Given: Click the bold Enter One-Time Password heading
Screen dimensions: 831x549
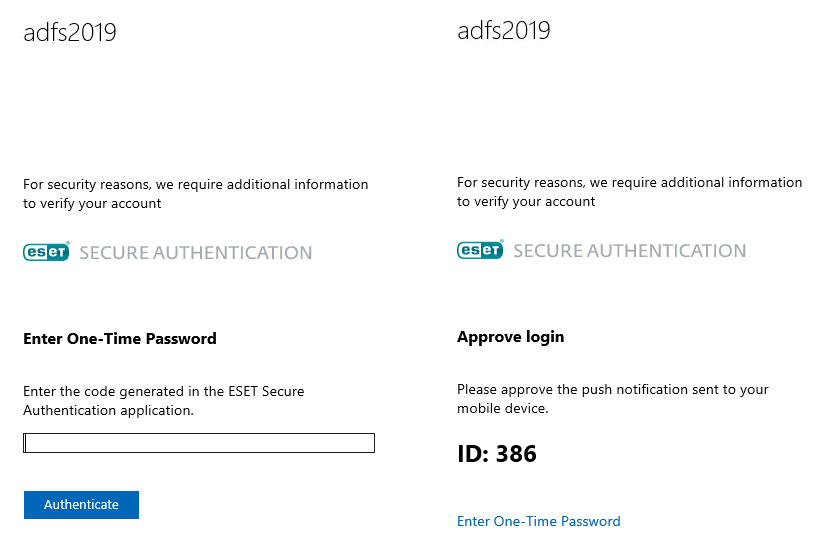Looking at the screenshot, I should coord(120,338).
